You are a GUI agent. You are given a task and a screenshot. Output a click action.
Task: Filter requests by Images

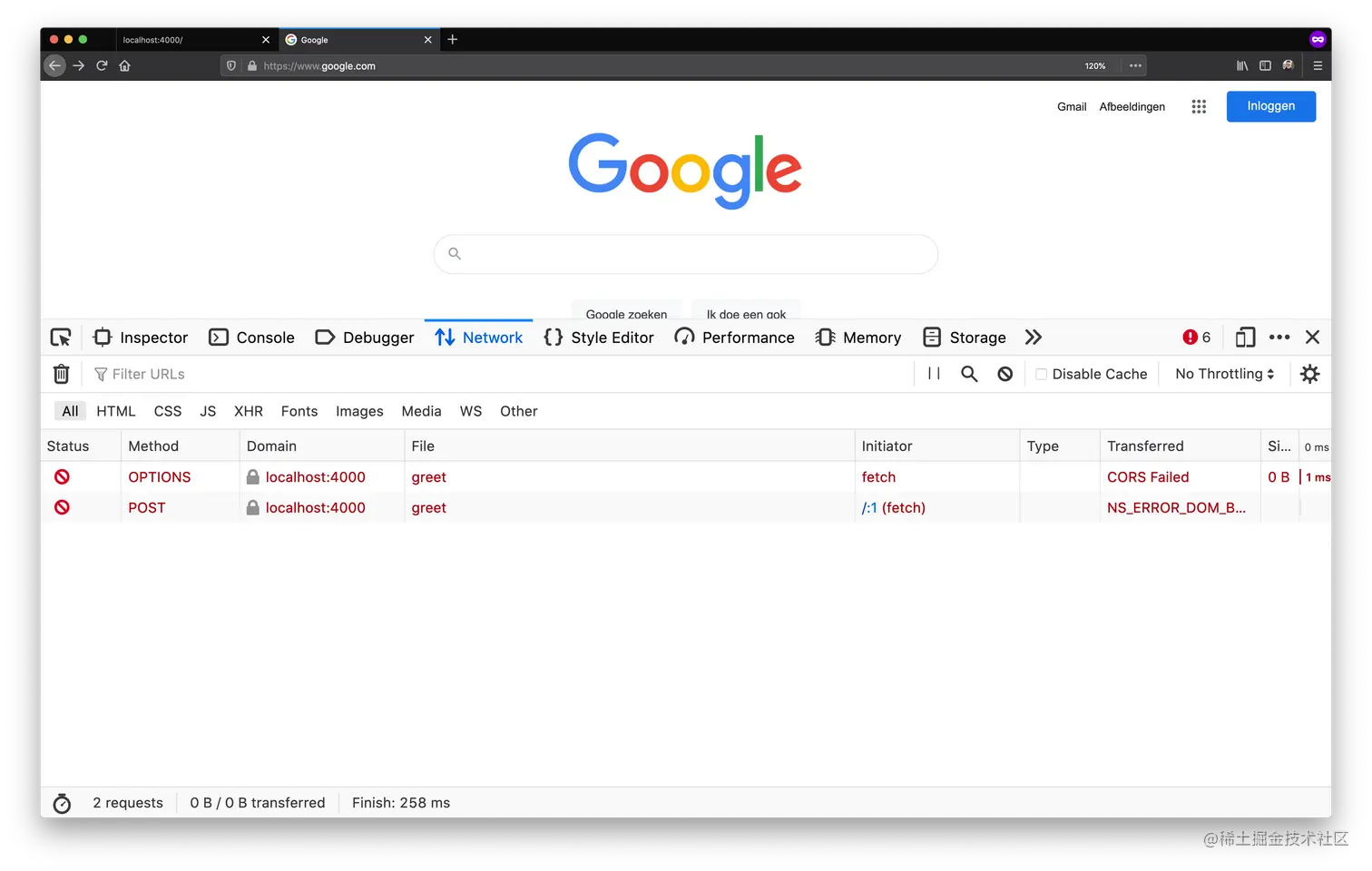tap(359, 411)
